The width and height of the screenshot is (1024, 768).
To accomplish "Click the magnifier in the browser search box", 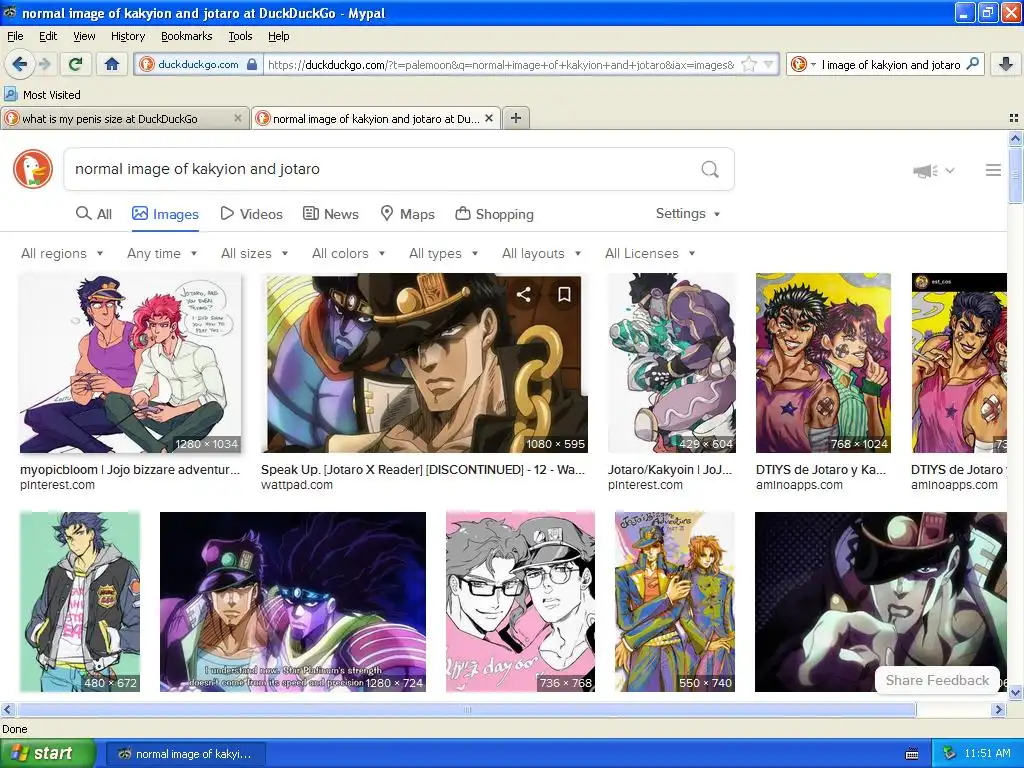I will tap(972, 64).
